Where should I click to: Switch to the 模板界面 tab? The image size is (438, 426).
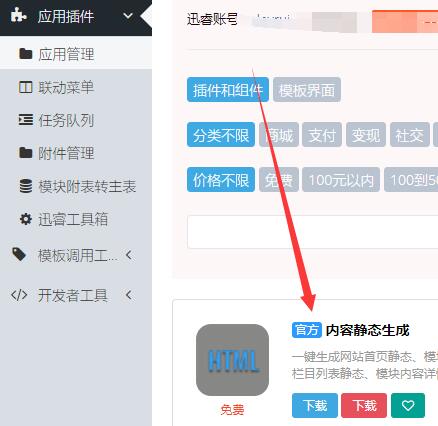(307, 90)
